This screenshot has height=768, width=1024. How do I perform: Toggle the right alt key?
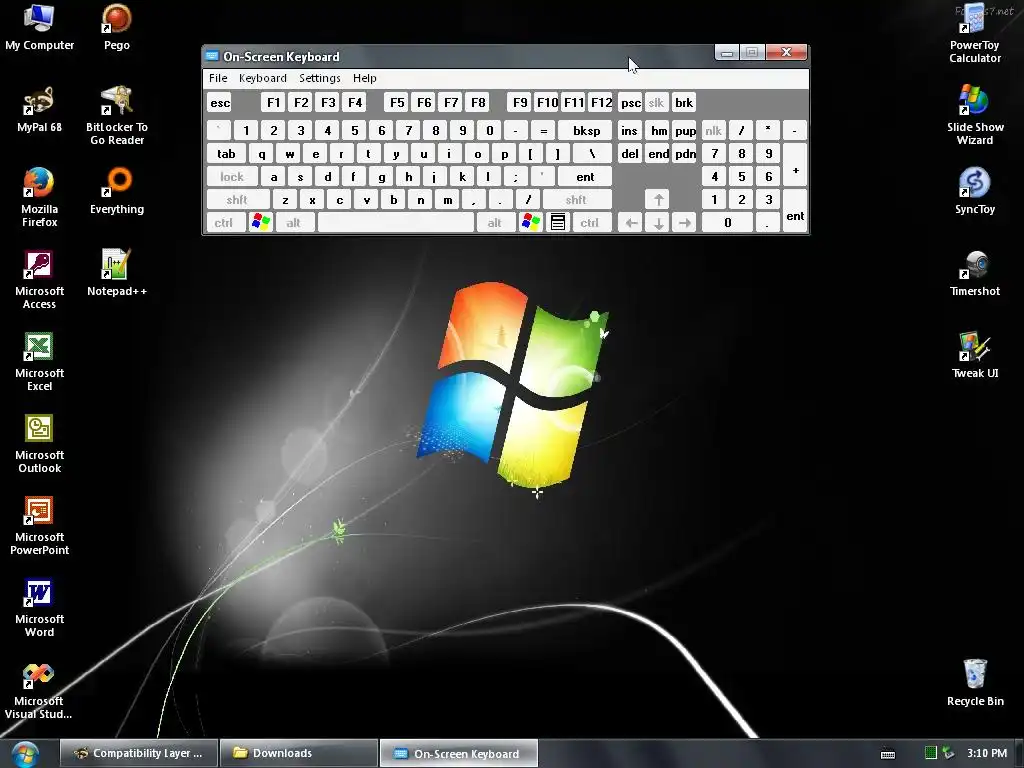(x=494, y=222)
